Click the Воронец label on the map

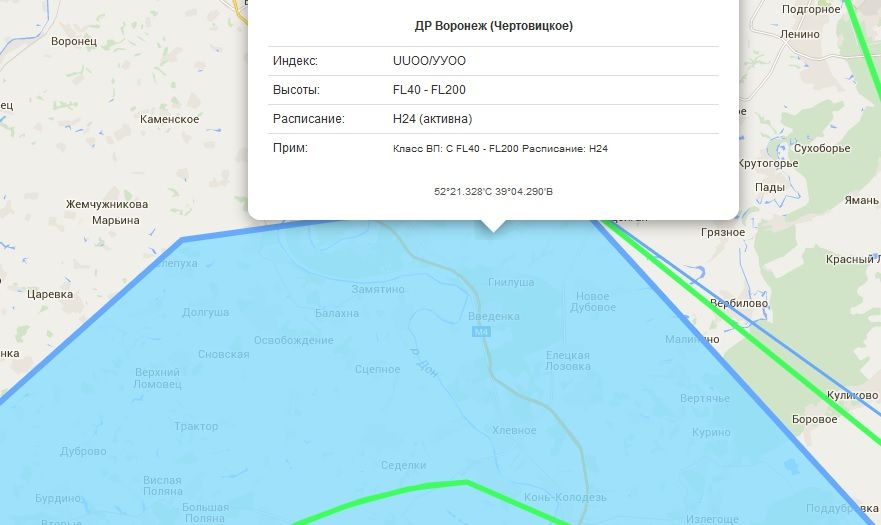click(x=73, y=42)
